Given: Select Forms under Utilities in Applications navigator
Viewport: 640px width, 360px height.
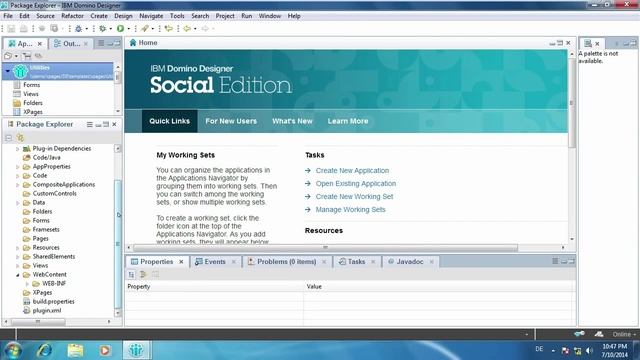Looking at the screenshot, I should click(31, 85).
